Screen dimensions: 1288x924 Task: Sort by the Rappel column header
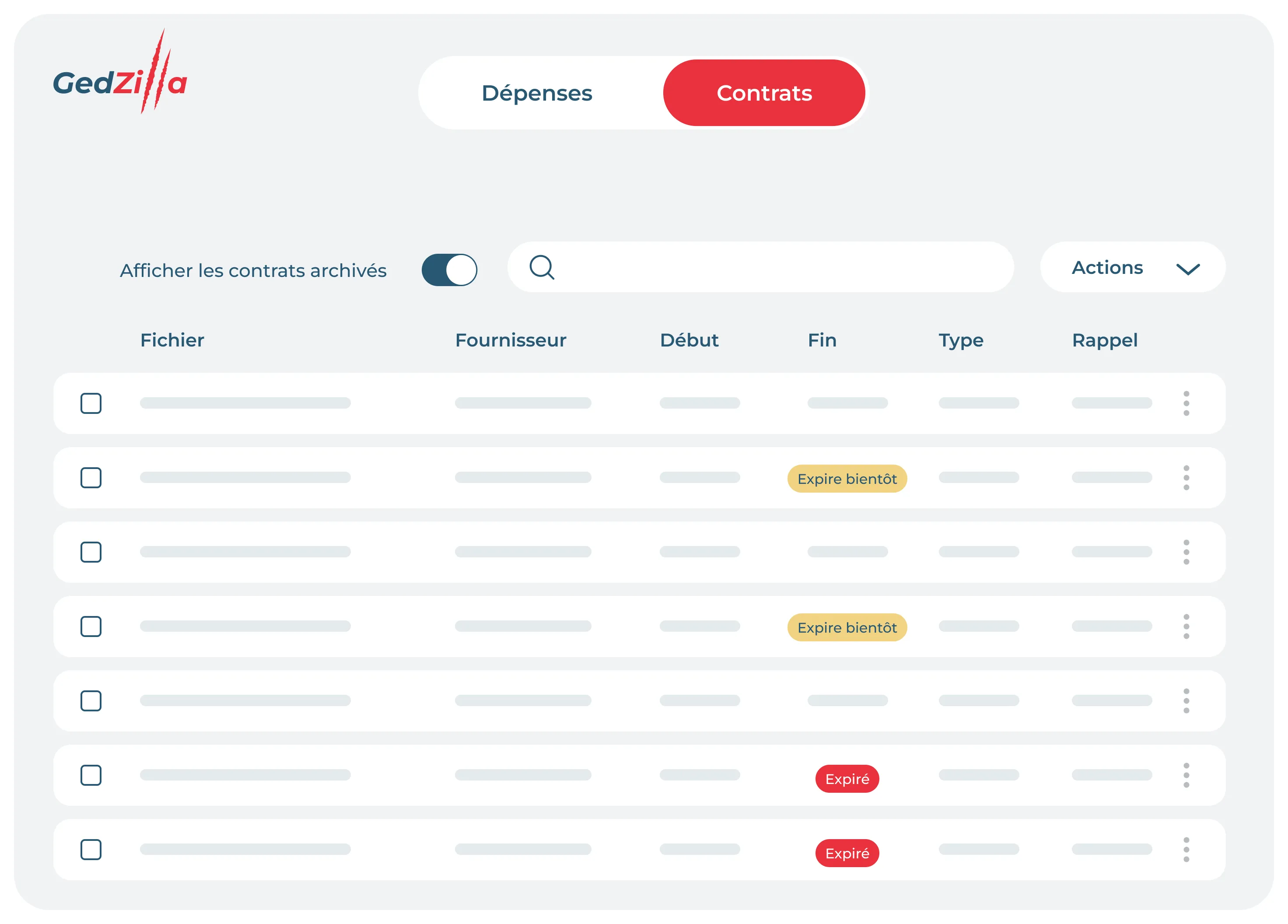[x=1105, y=341]
